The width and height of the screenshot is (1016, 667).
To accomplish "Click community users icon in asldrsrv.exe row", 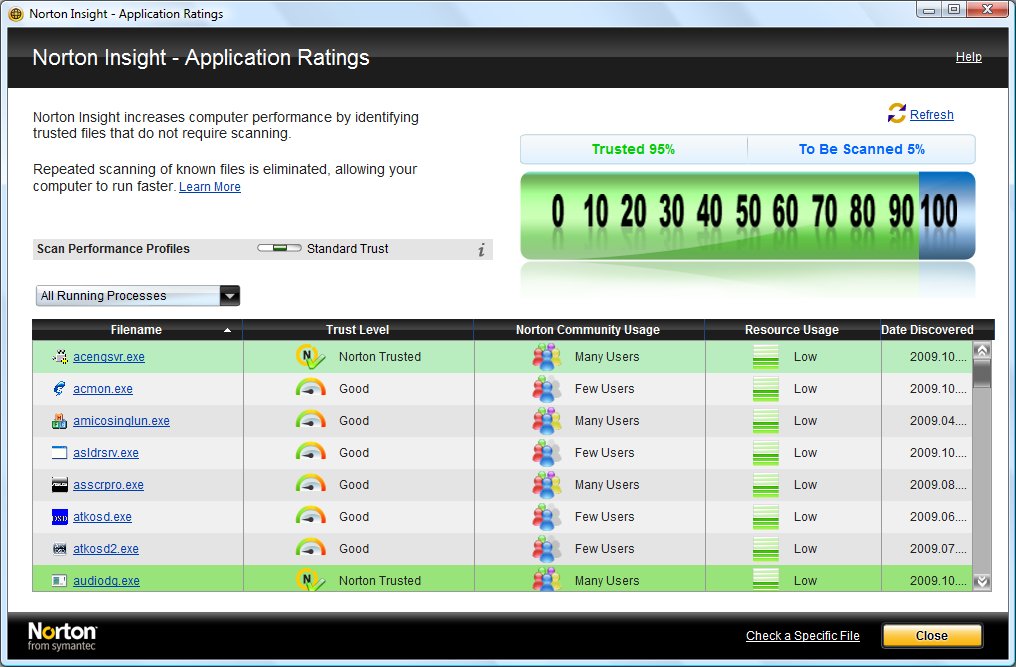I will point(546,452).
